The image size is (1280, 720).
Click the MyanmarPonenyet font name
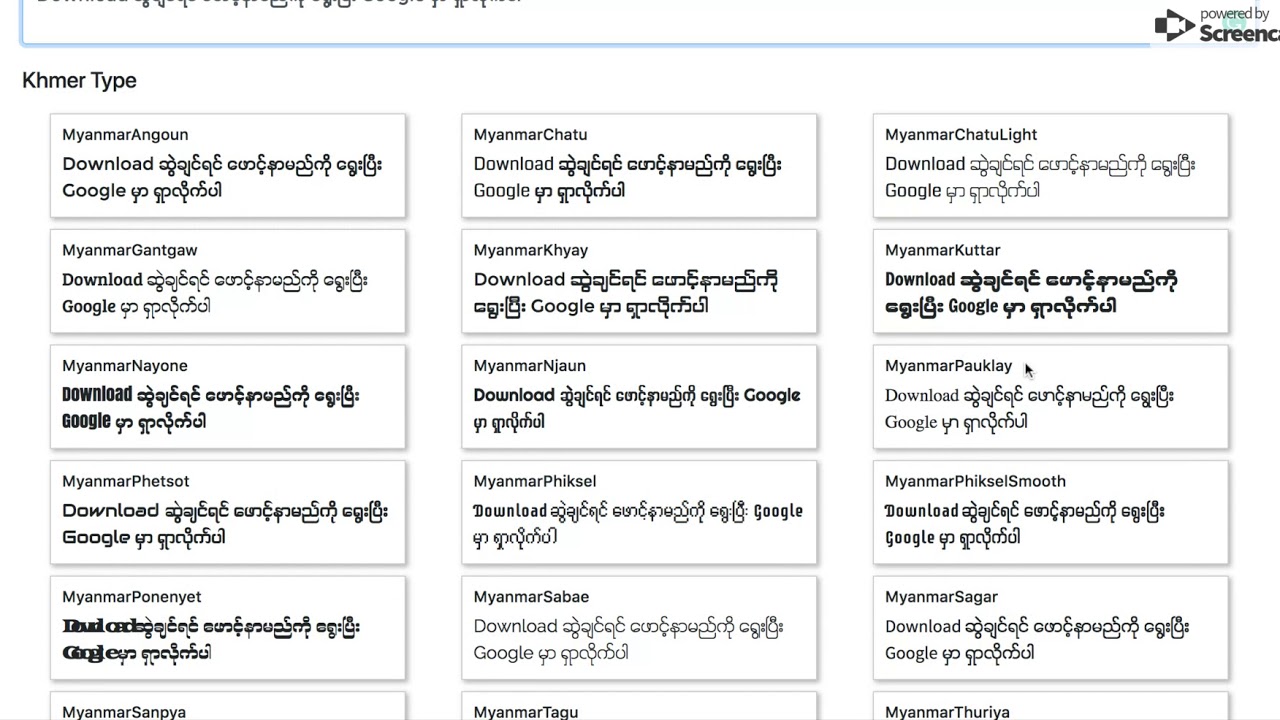click(132, 597)
